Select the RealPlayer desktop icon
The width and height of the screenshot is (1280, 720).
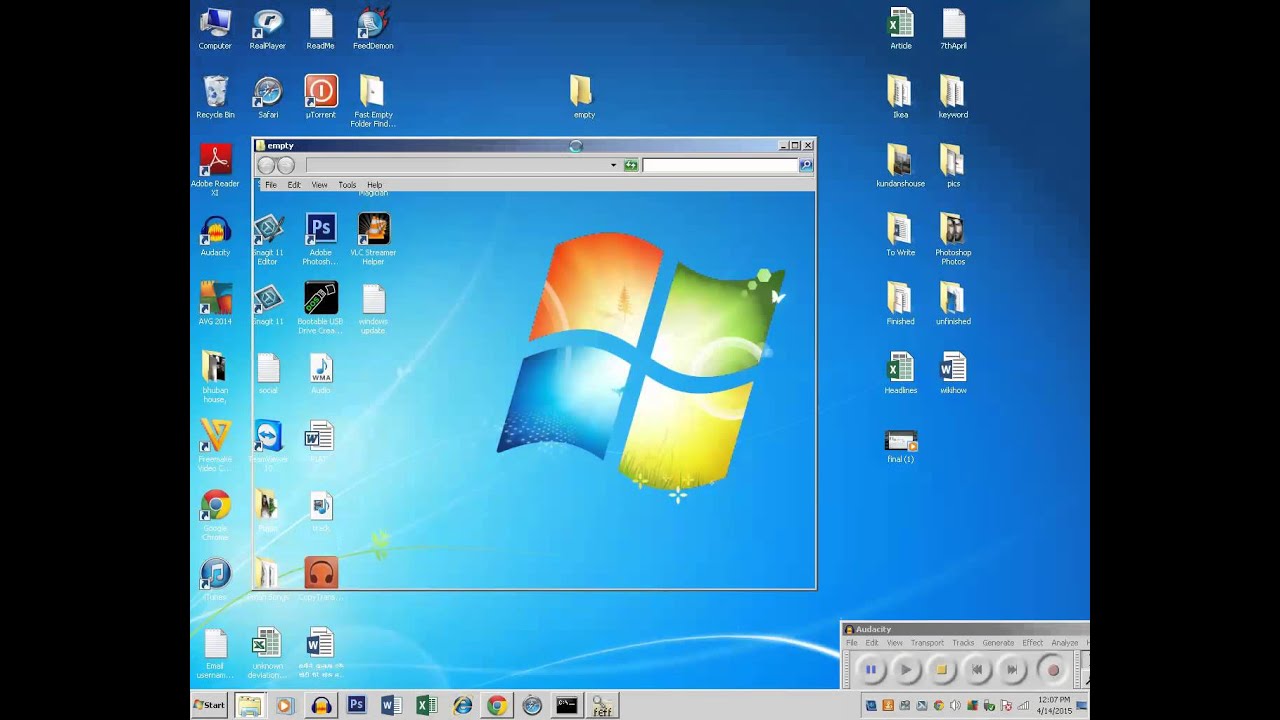[268, 29]
